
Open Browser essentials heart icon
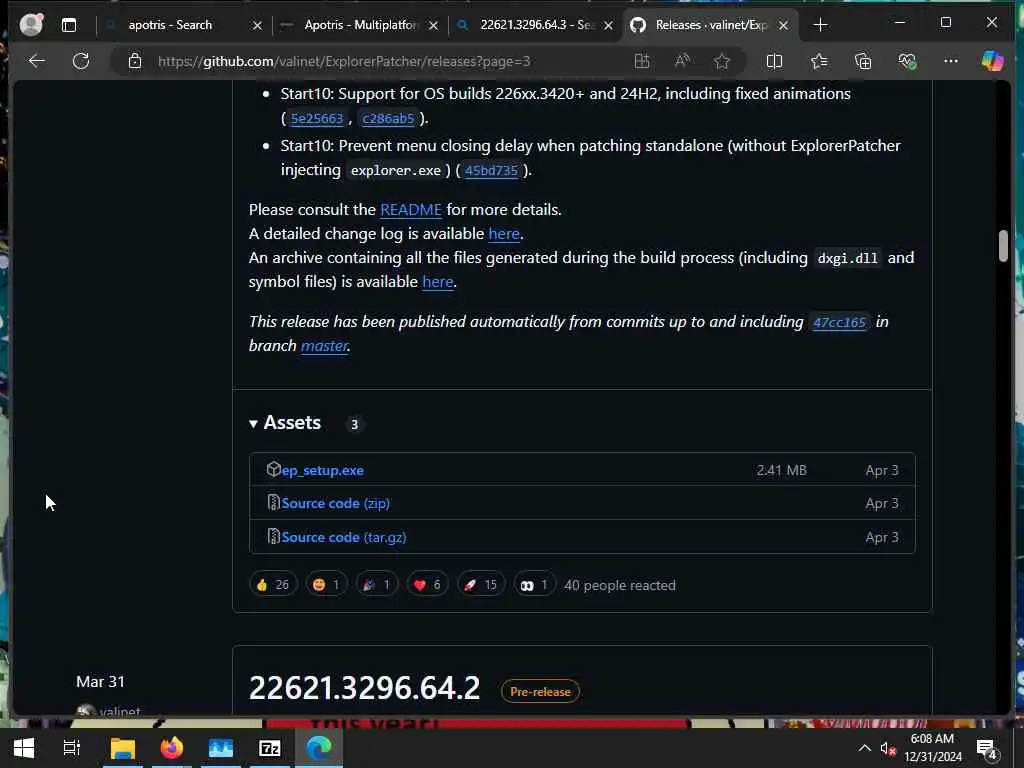tap(906, 61)
